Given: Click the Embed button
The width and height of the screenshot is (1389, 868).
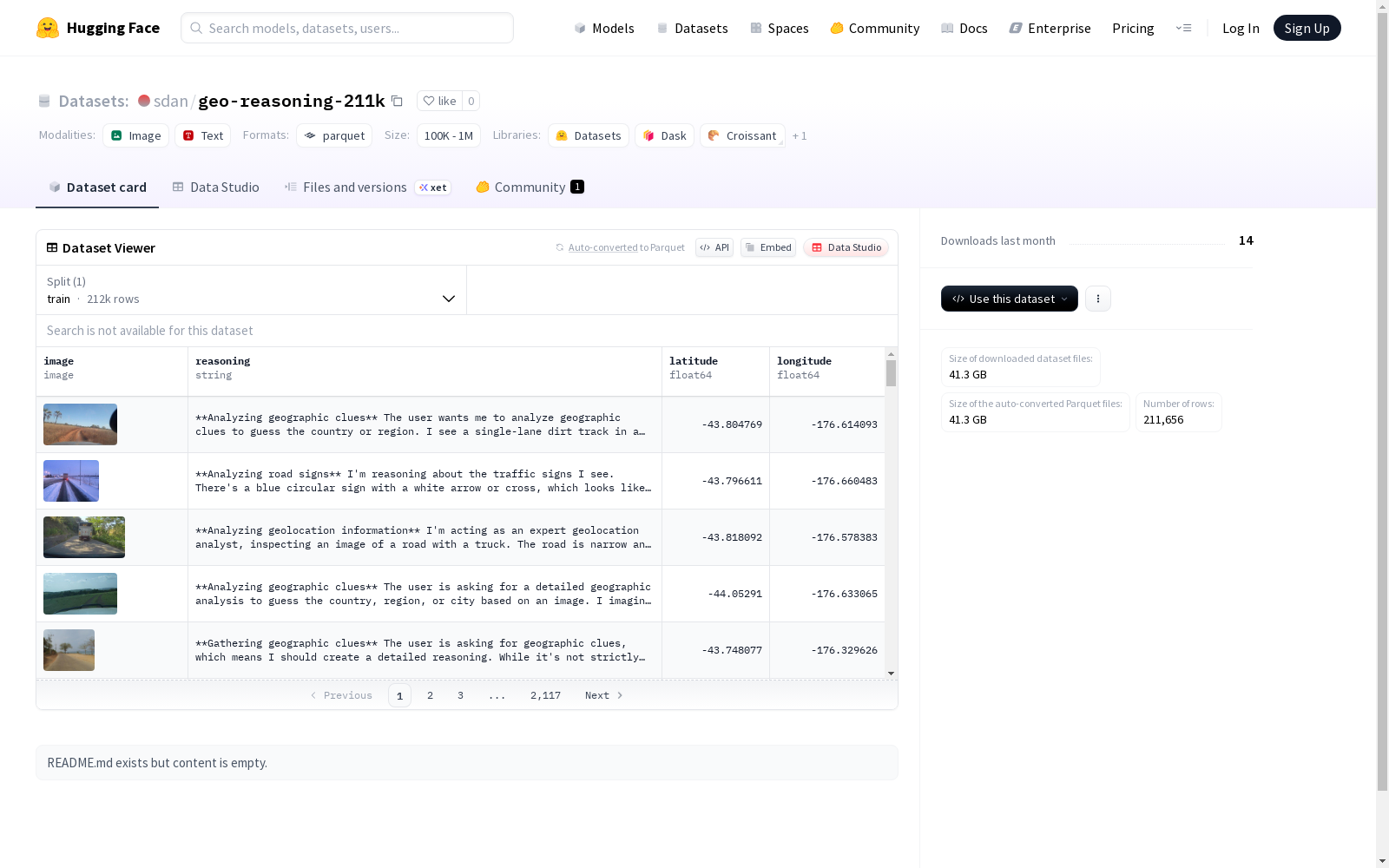Looking at the screenshot, I should pyautogui.click(x=768, y=247).
